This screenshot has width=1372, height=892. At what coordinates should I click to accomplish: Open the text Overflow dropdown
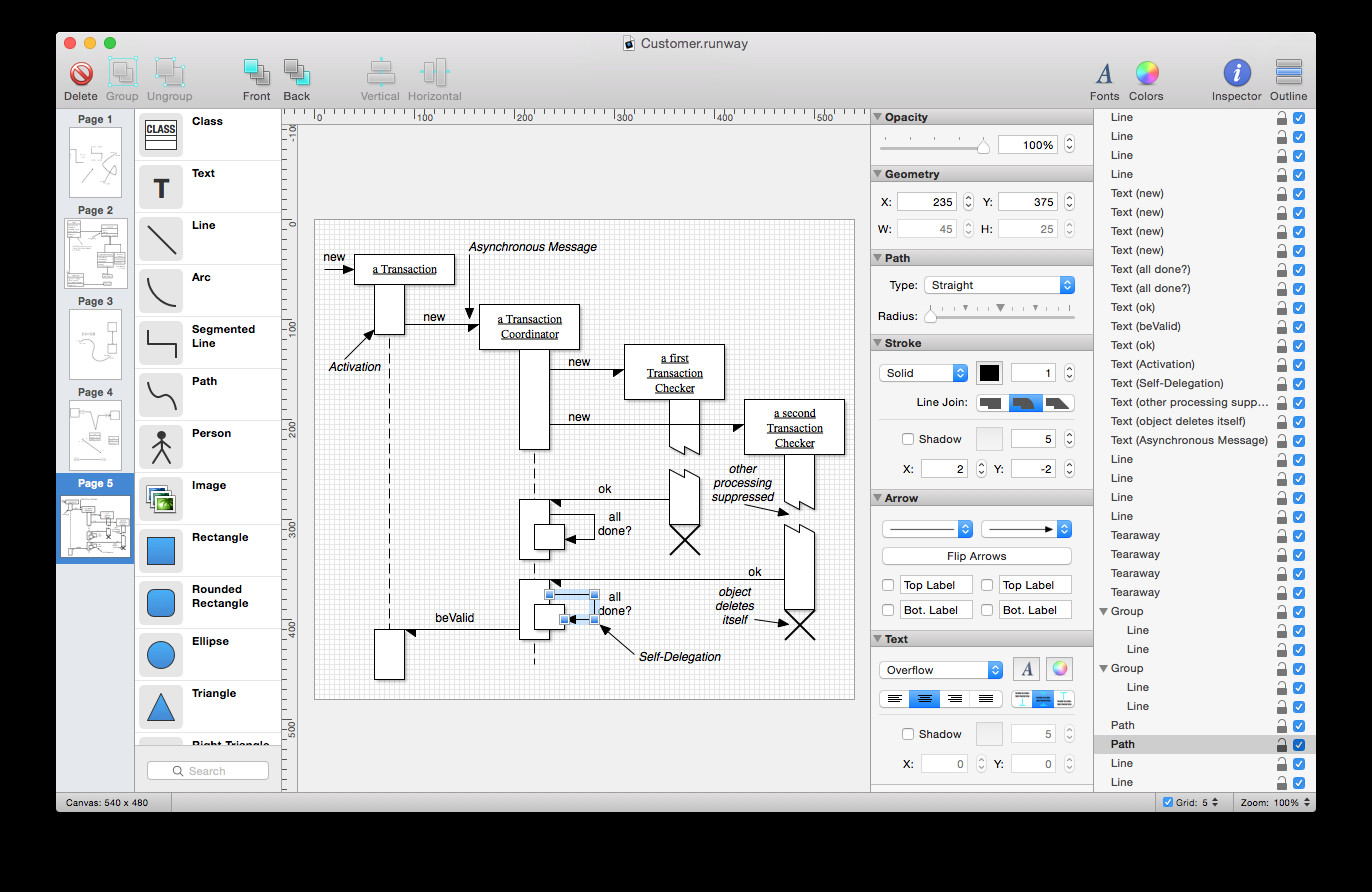pos(941,670)
